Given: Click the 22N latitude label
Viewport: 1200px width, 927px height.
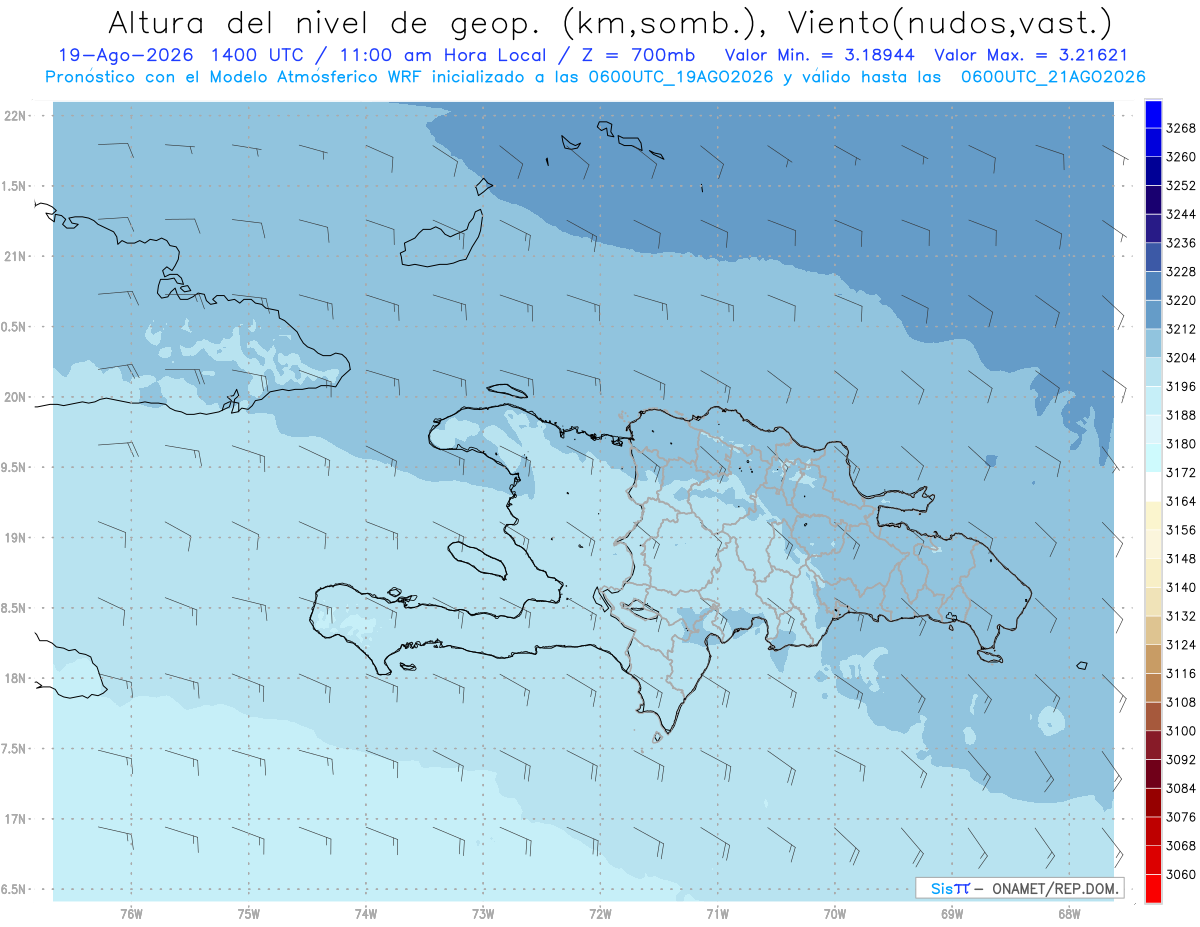Looking at the screenshot, I should coord(16,116).
